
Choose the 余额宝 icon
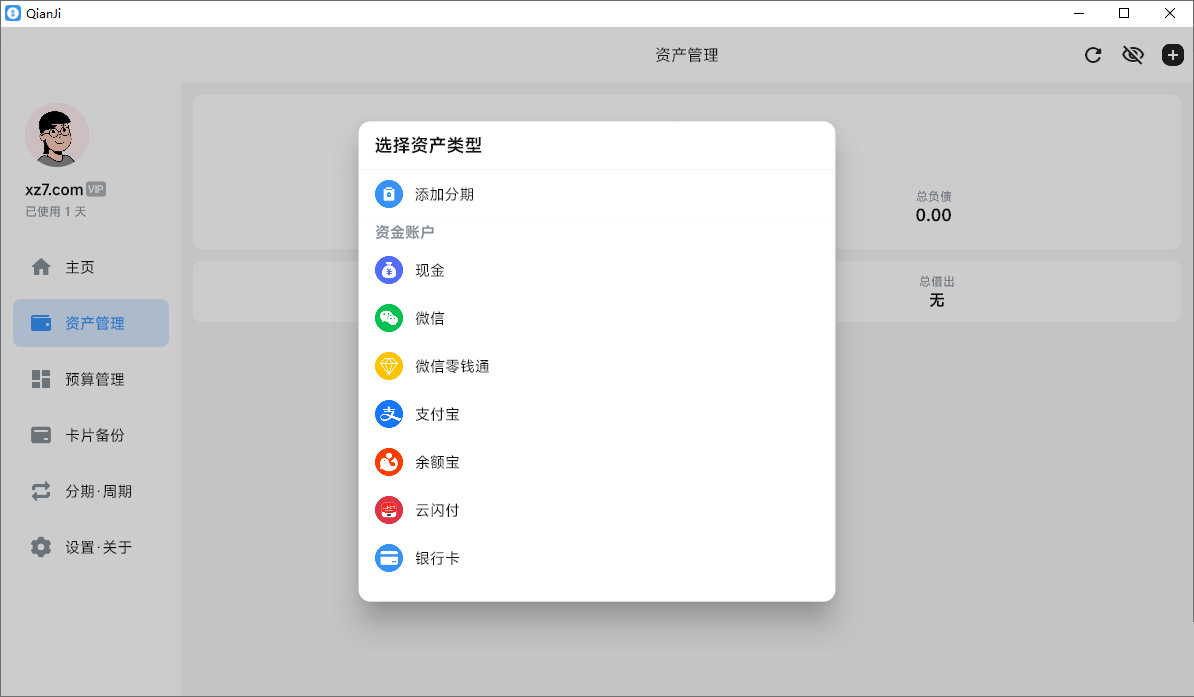pyautogui.click(x=388, y=462)
